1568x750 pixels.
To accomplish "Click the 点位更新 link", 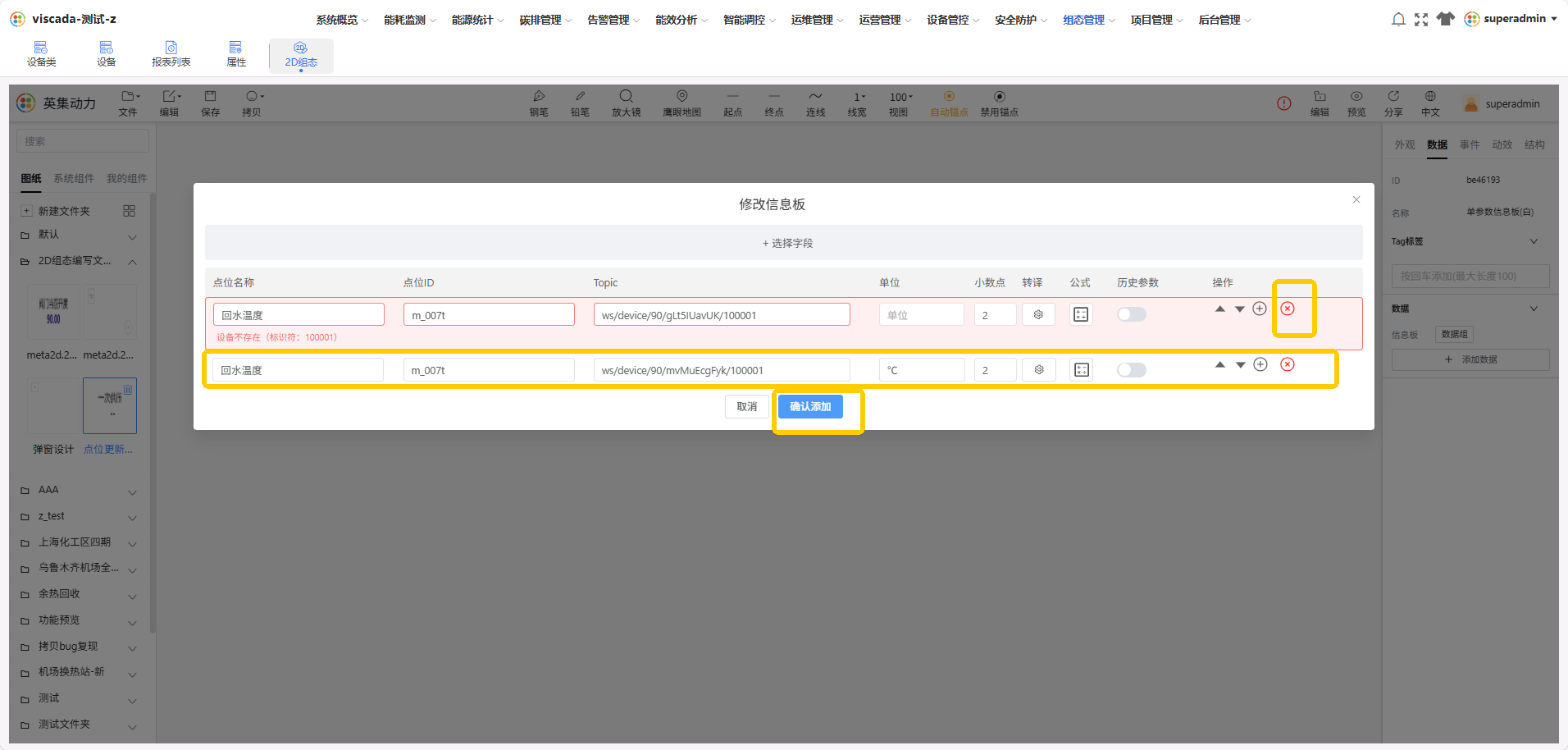I will [x=107, y=450].
